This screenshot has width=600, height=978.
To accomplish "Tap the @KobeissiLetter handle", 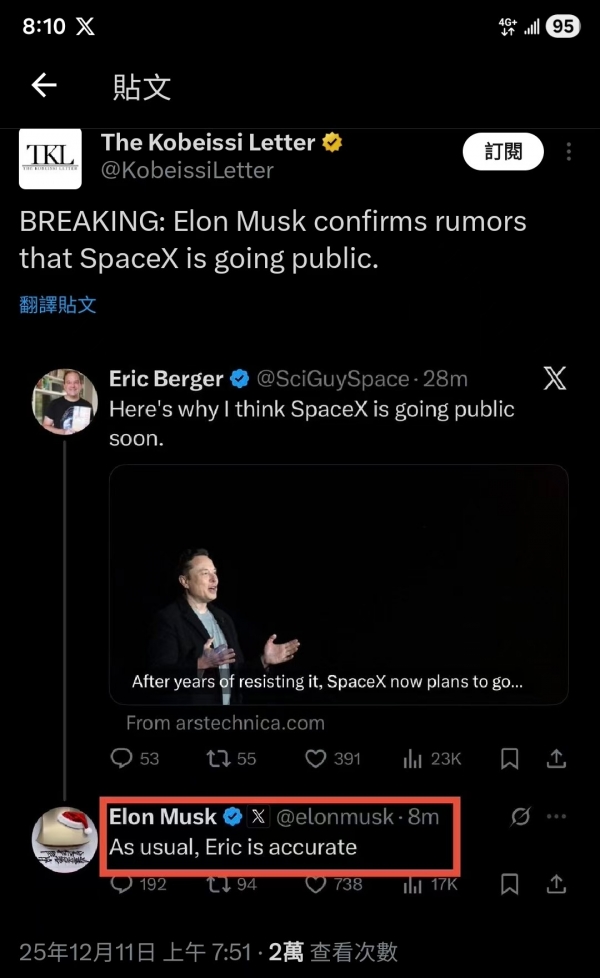I will (x=188, y=170).
